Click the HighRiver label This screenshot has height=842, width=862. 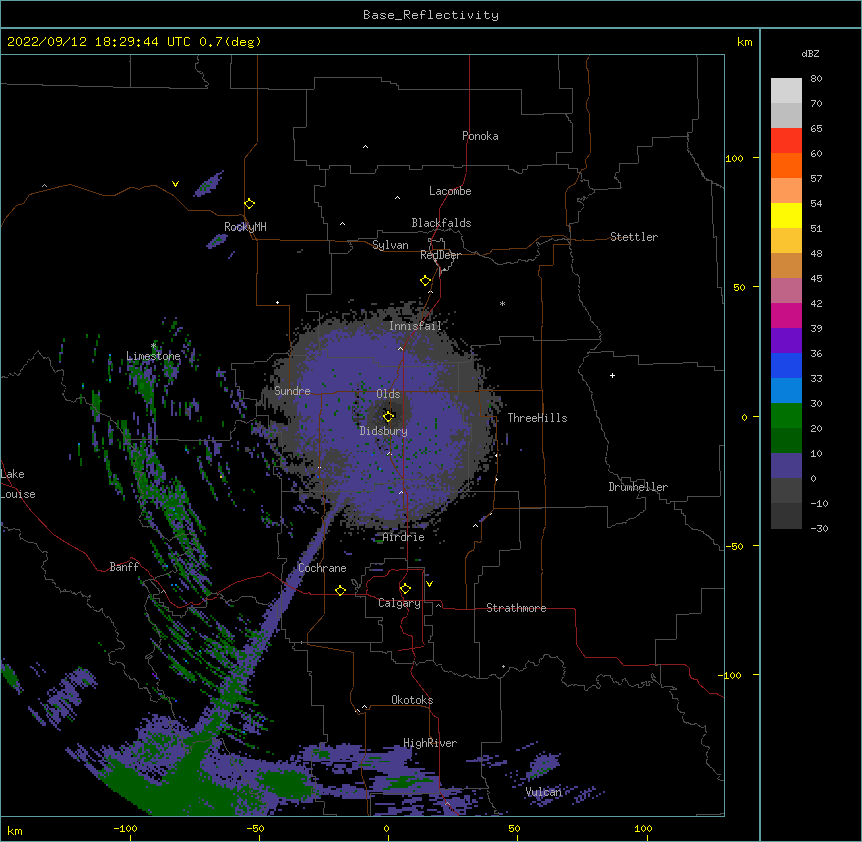(x=430, y=743)
